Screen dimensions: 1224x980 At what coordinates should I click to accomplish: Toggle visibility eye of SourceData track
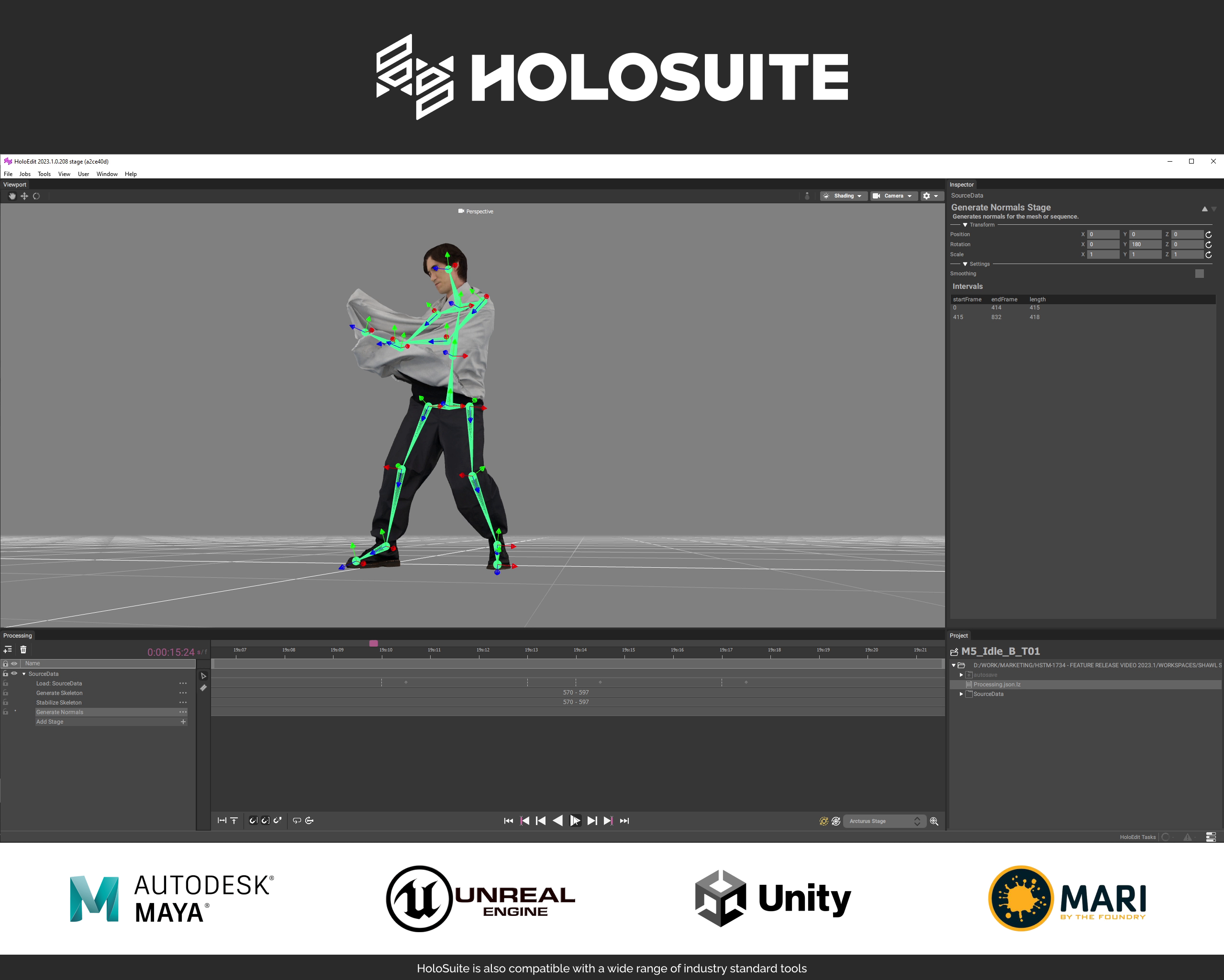14,673
